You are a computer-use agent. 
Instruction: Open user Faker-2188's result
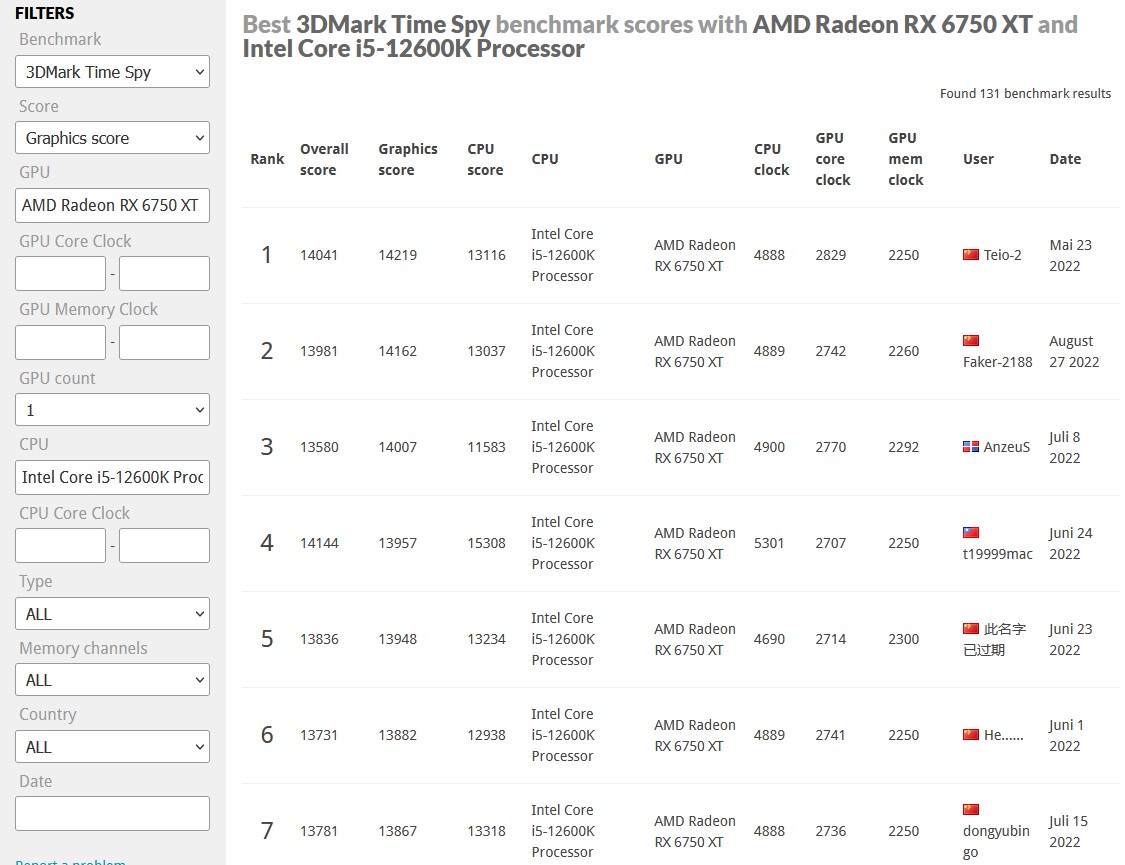[997, 361]
